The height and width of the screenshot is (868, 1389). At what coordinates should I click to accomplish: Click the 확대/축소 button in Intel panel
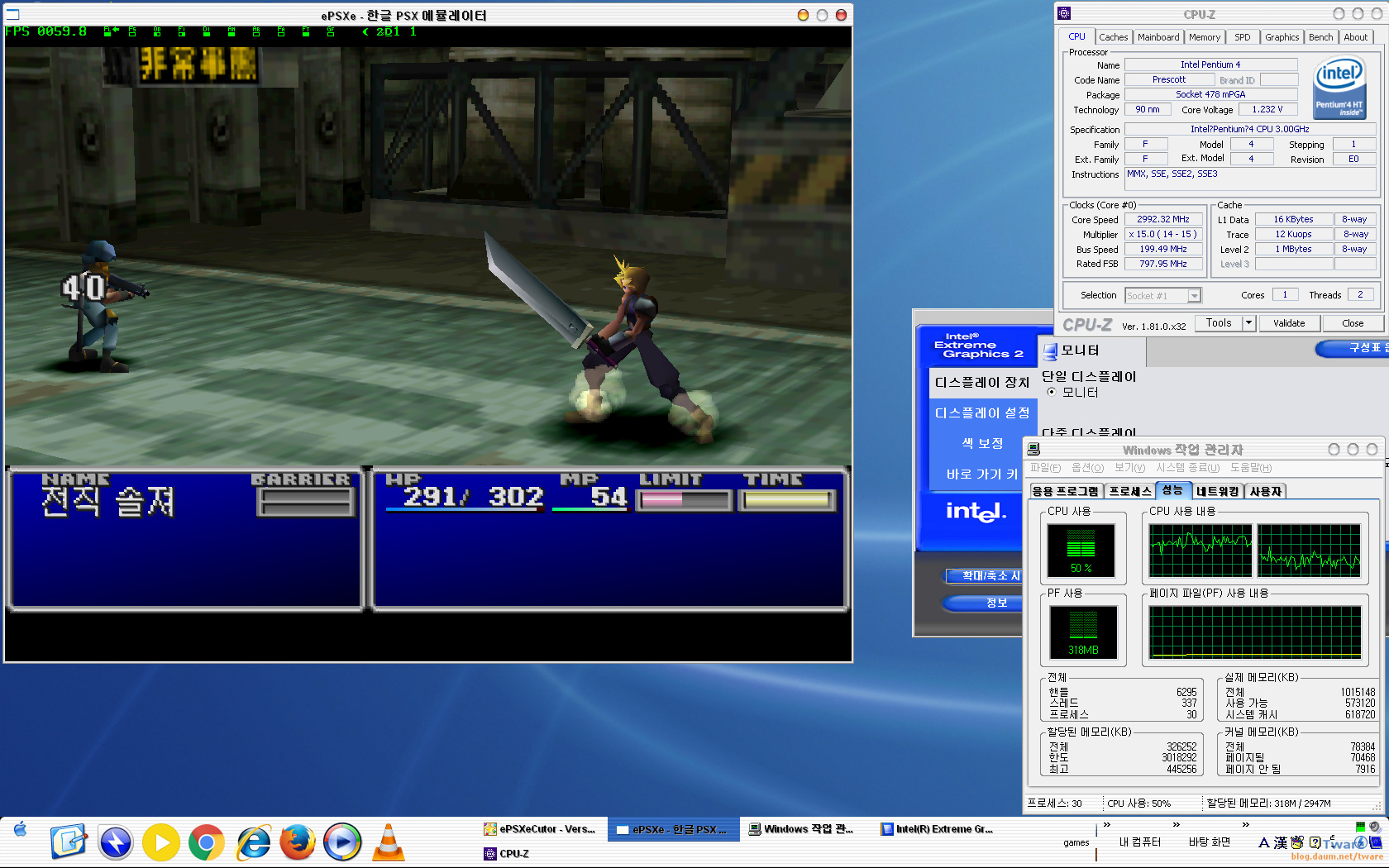click(984, 575)
